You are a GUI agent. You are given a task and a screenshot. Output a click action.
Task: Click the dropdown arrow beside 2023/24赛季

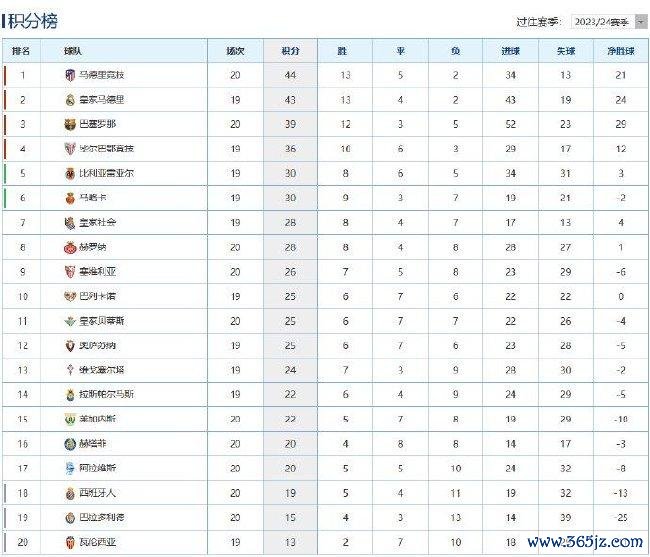tap(641, 22)
